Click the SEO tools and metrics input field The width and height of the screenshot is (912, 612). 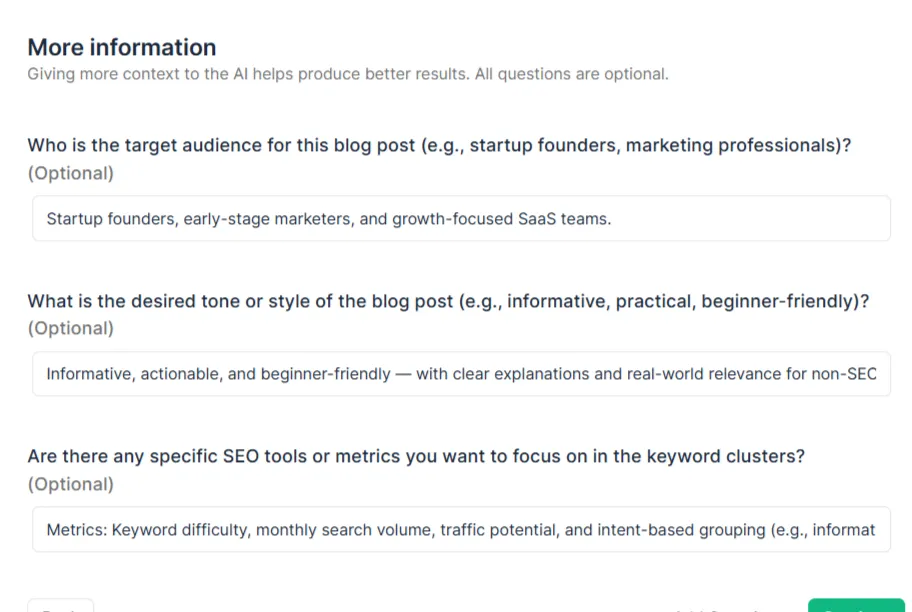coord(460,530)
